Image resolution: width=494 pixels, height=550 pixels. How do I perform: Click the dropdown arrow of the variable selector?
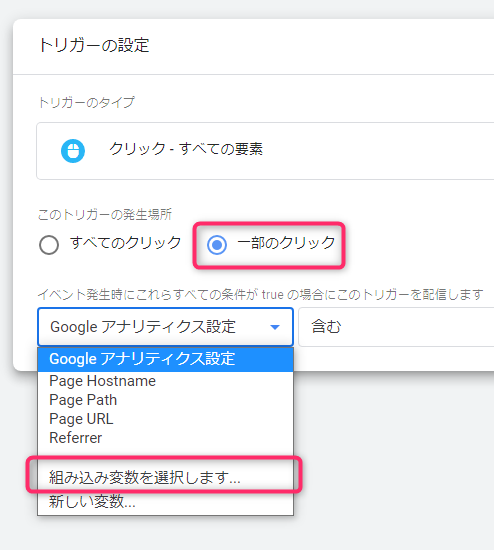coord(275,327)
